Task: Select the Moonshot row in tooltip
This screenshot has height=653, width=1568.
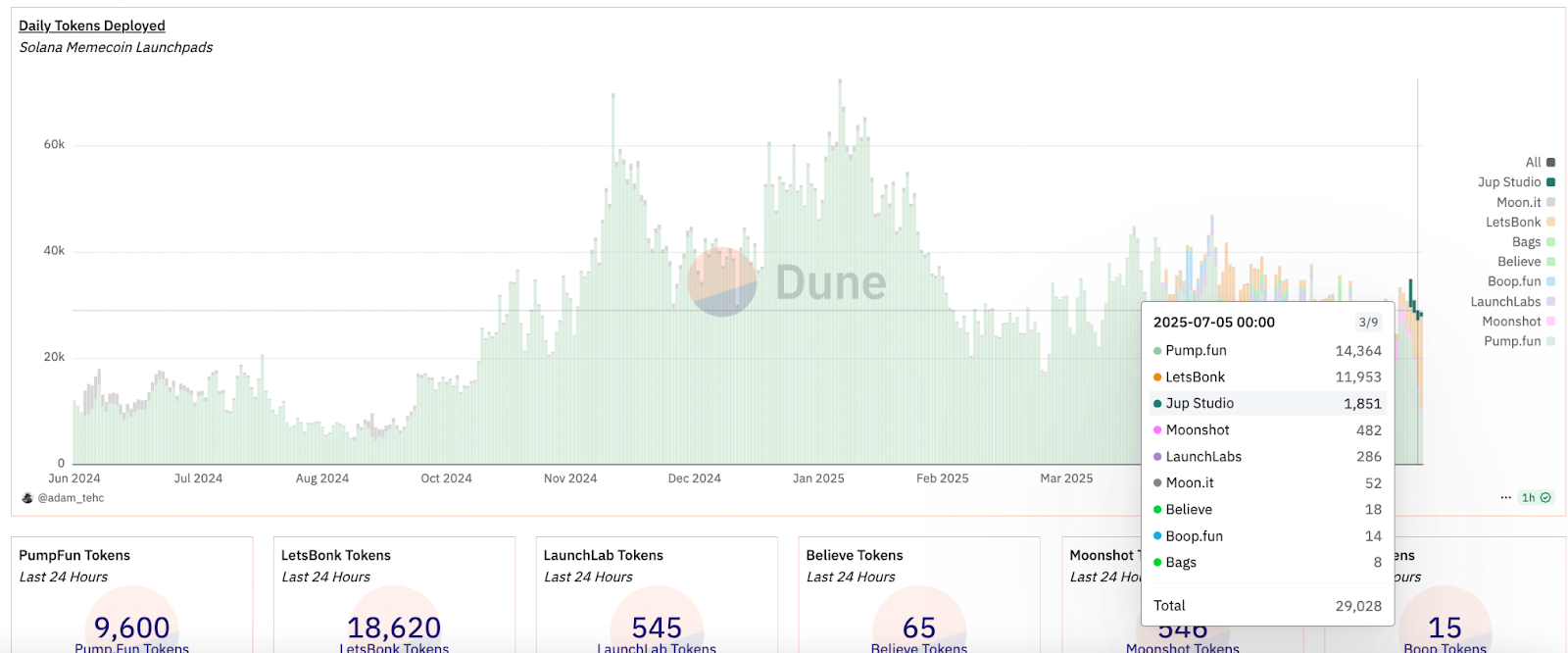Action: click(x=1267, y=430)
